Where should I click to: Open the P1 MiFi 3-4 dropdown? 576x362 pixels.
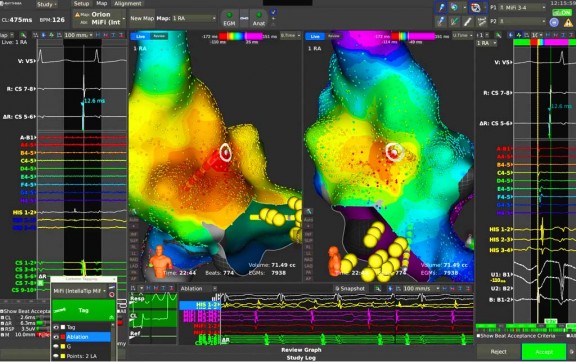click(x=521, y=7)
